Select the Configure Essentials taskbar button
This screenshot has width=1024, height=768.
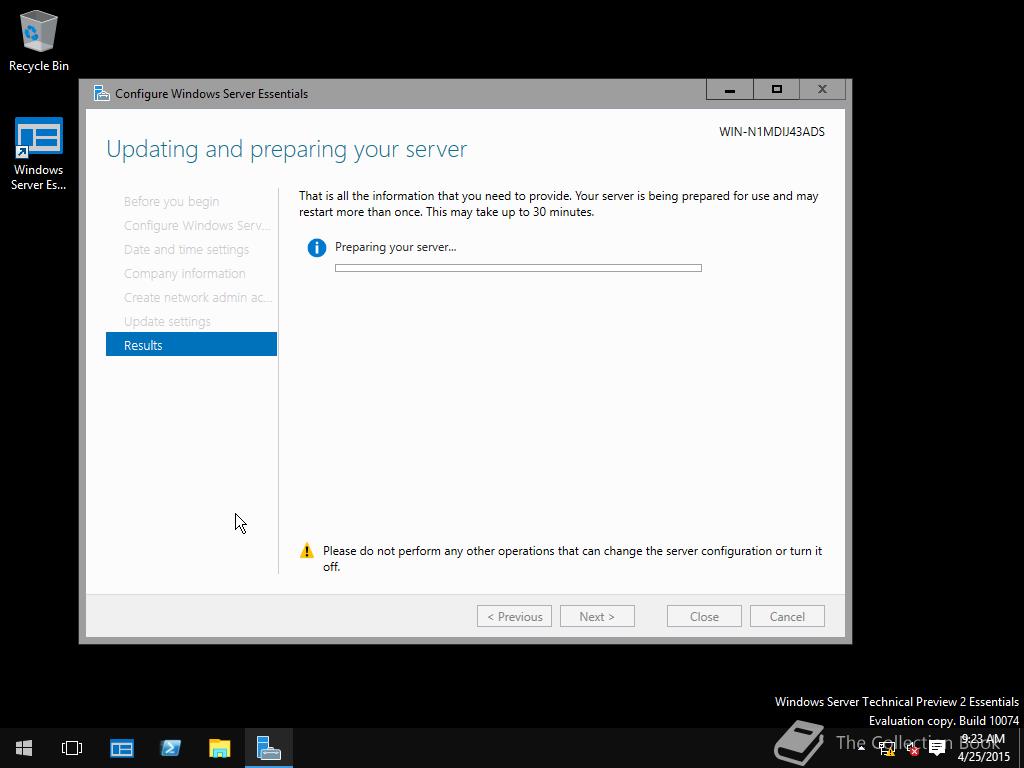(x=268, y=748)
